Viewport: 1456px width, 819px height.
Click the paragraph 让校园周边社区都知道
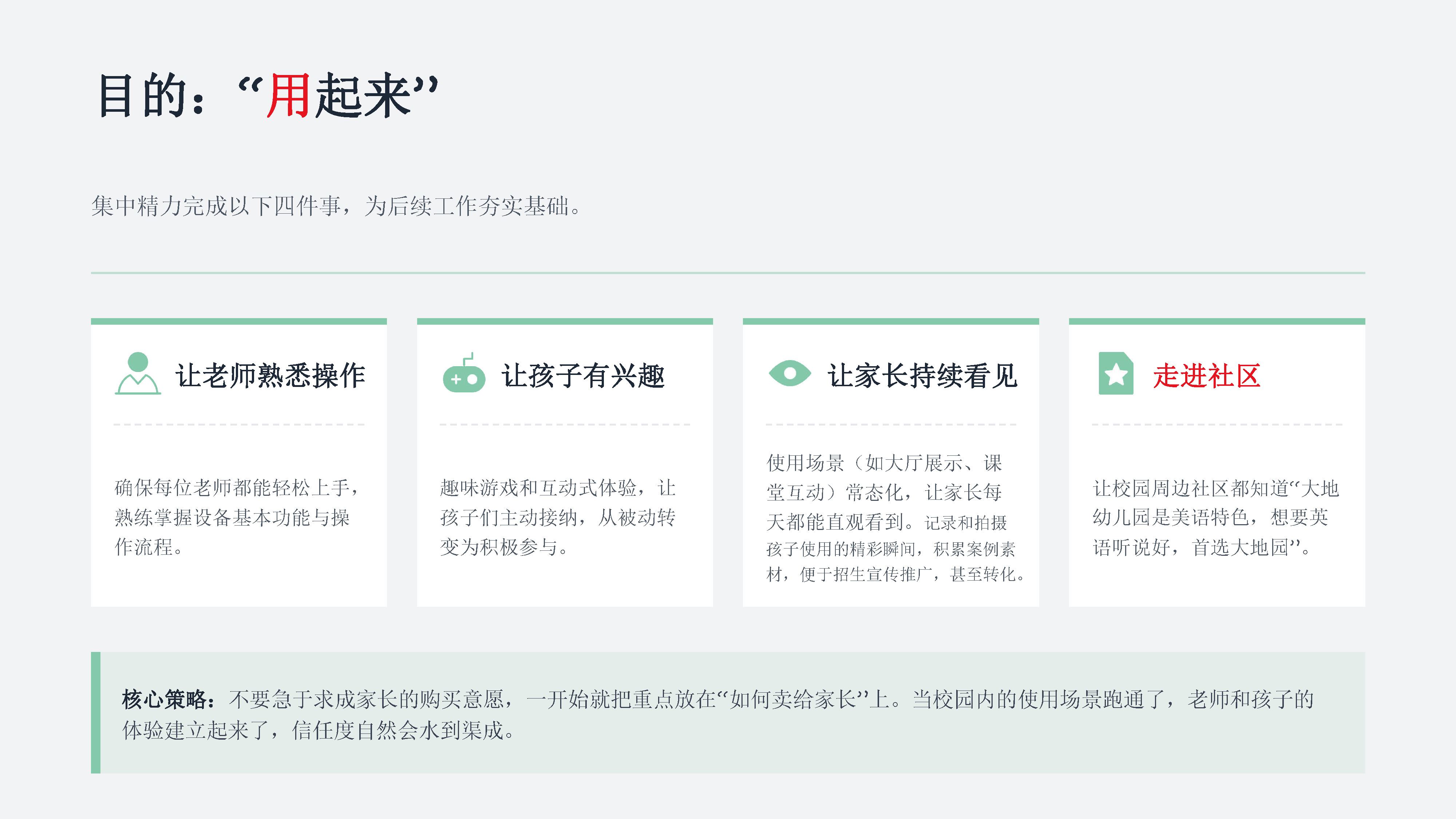(x=1216, y=517)
